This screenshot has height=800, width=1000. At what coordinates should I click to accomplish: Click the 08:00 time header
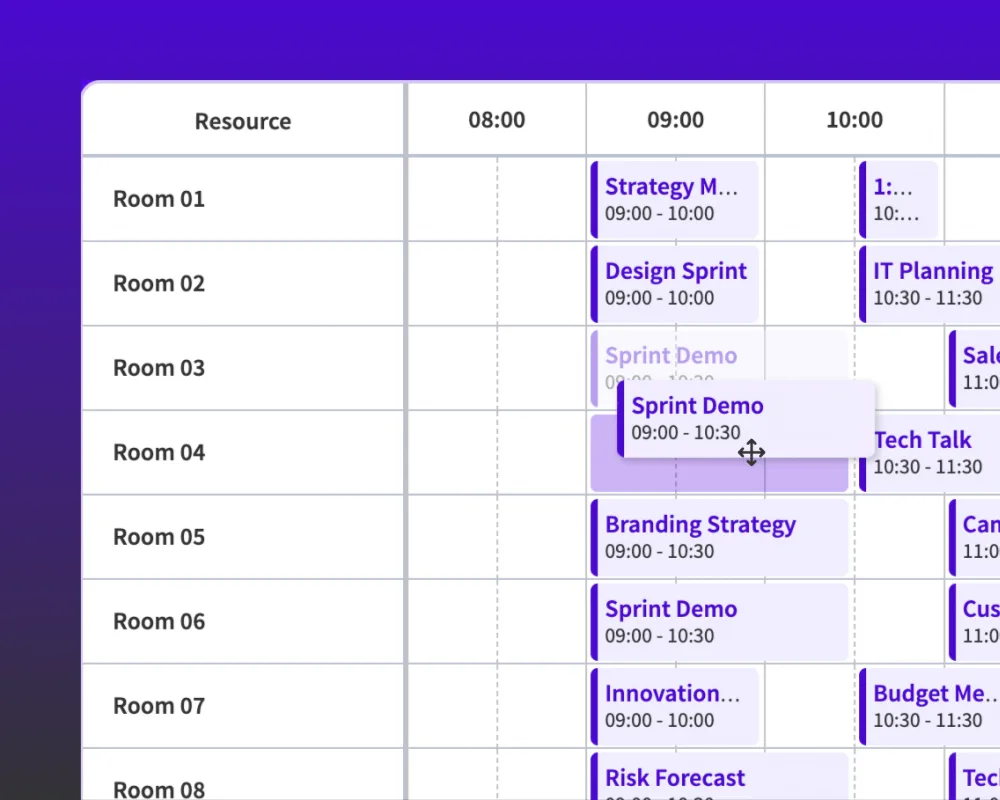coord(496,119)
